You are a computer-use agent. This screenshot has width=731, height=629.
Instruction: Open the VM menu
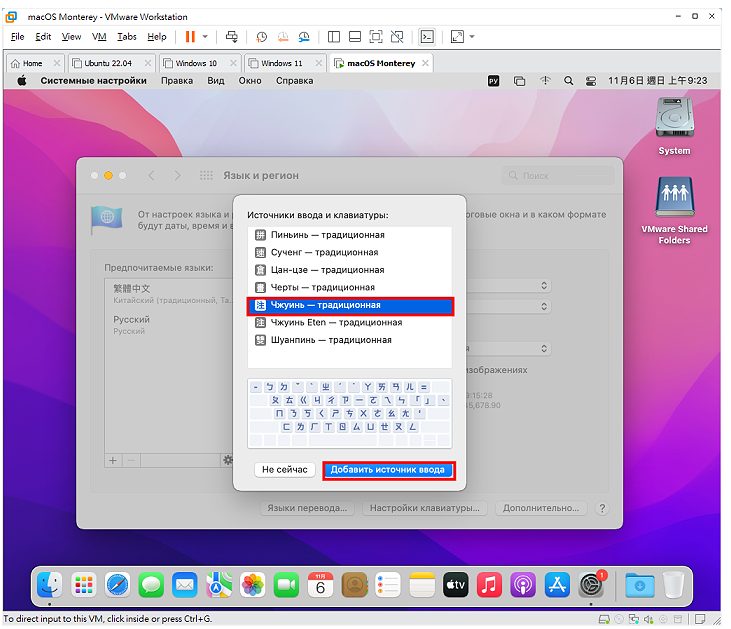99,36
